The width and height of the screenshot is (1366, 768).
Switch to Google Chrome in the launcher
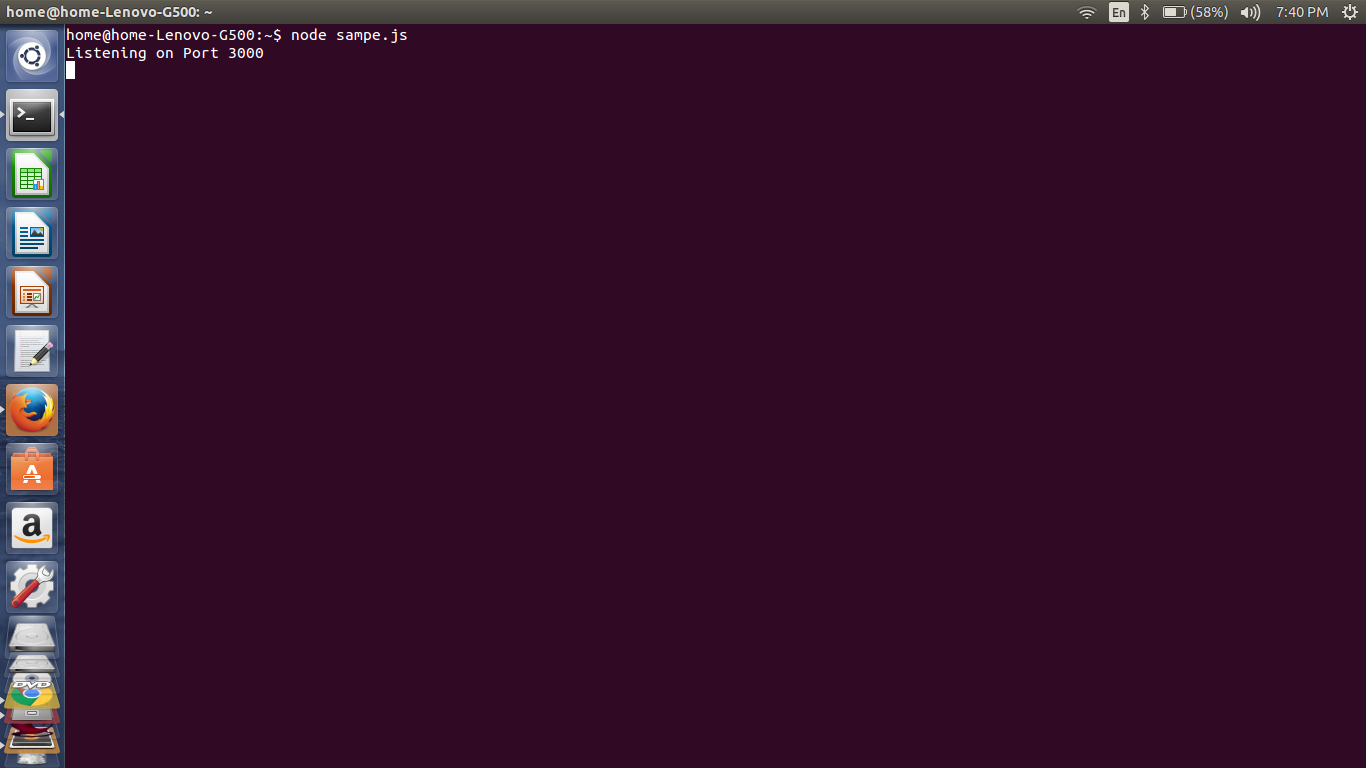32,694
